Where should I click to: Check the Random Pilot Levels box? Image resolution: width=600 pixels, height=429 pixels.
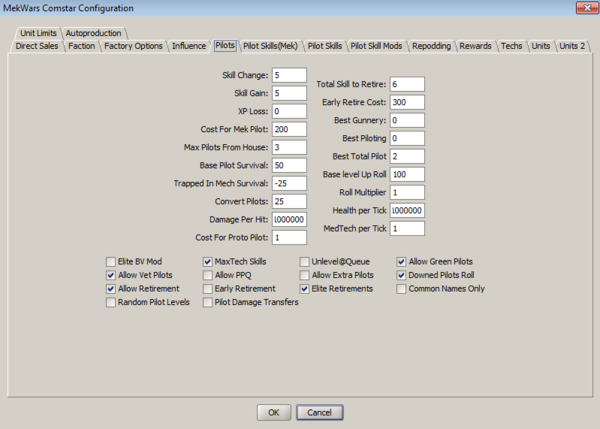point(111,302)
